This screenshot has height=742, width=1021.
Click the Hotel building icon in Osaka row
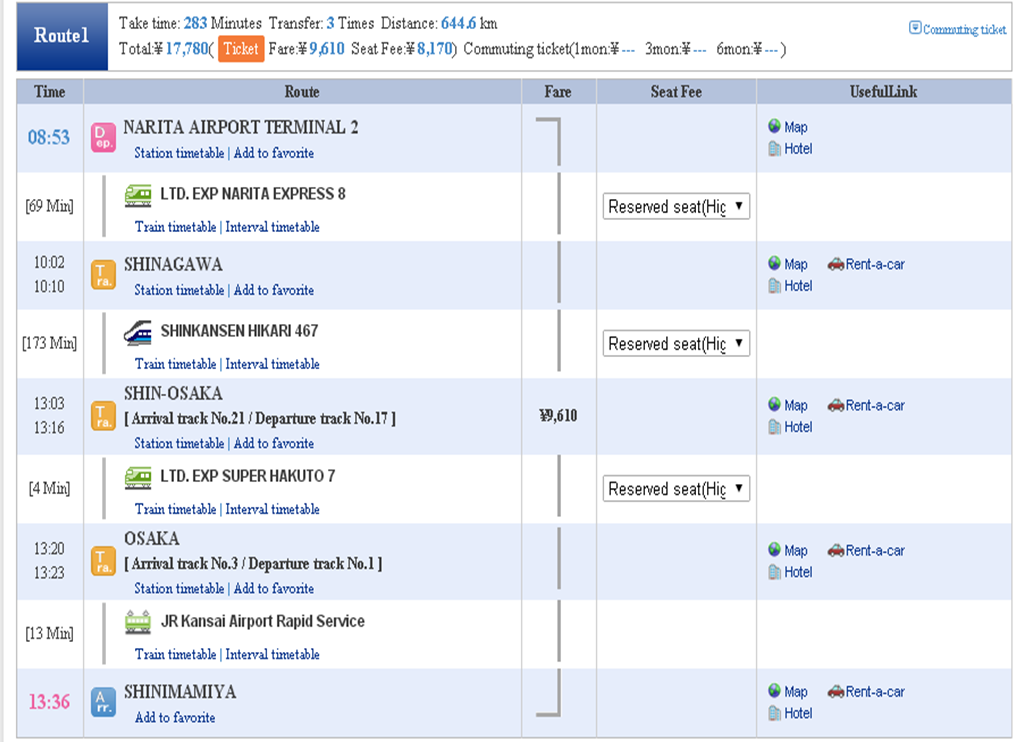774,572
